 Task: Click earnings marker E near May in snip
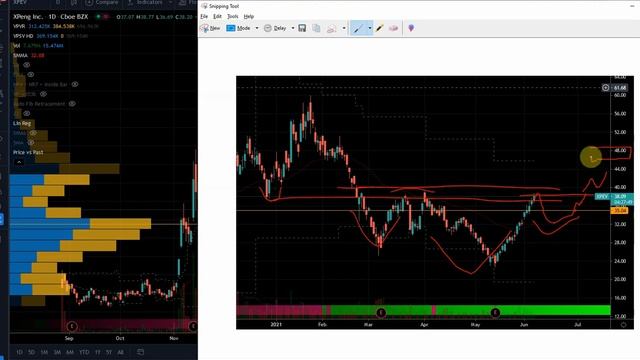495,313
